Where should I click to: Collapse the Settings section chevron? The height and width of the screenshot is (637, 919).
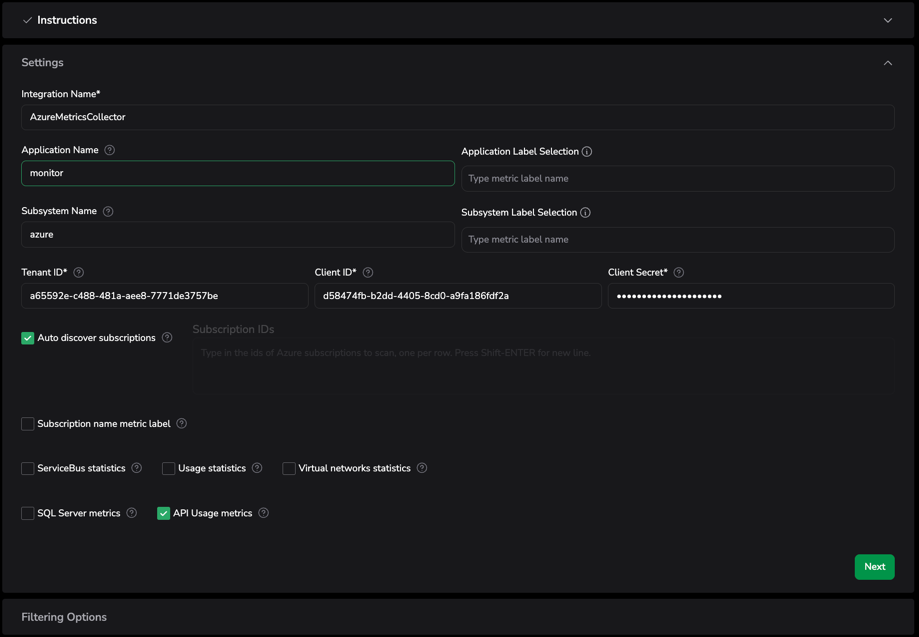887,63
